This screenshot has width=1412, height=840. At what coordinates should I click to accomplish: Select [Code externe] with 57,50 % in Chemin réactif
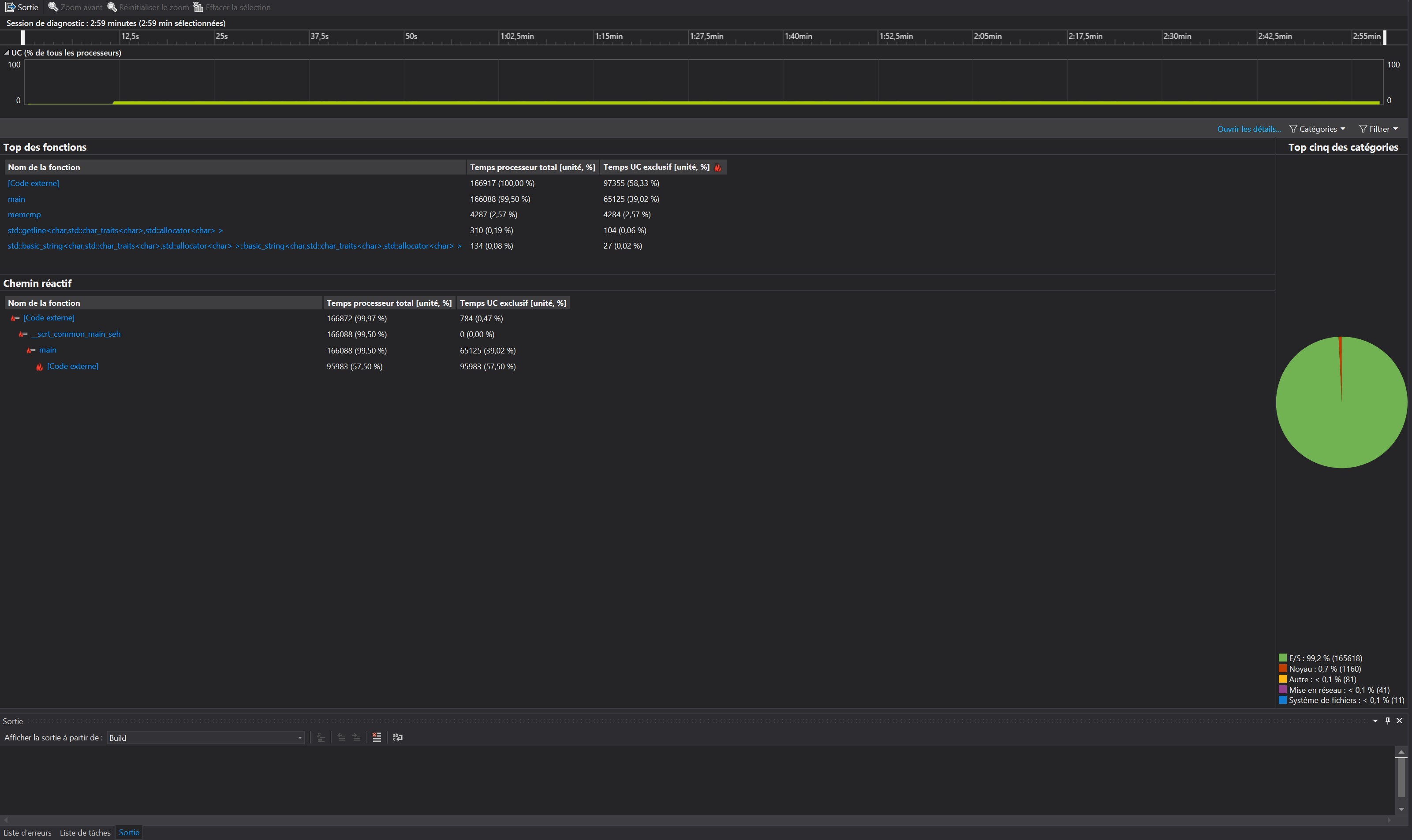coord(72,366)
